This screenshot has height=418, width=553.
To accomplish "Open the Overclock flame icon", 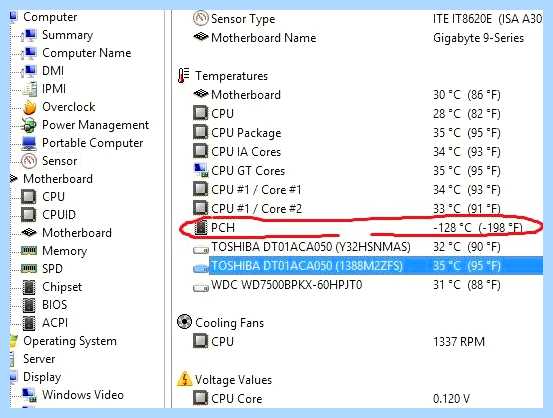I will pyautogui.click(x=29, y=107).
